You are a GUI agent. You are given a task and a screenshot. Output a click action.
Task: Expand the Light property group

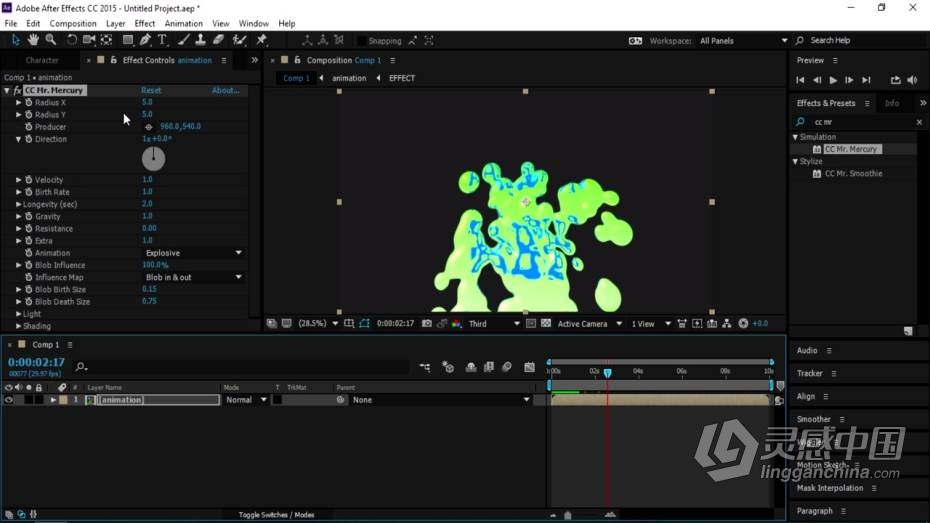18,314
